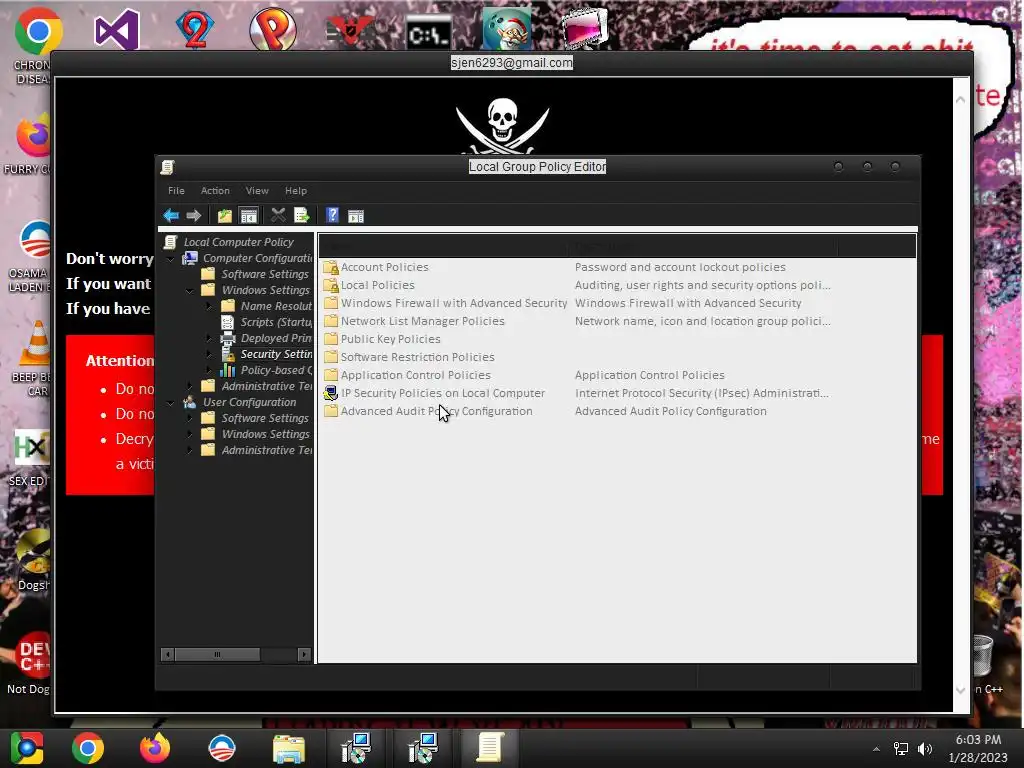The width and height of the screenshot is (1024, 768).
Task: Show hidden tray icons arrow
Action: click(876, 749)
